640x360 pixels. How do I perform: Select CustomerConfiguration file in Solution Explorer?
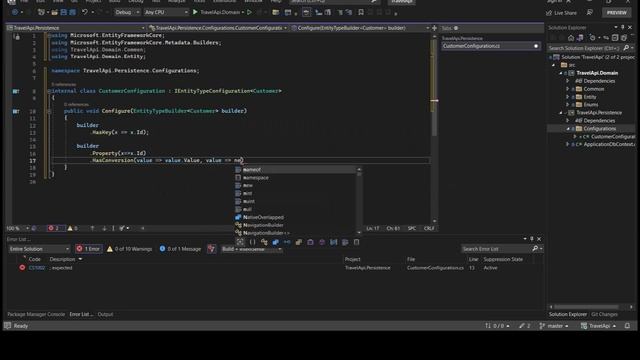pyautogui.click(x=613, y=136)
